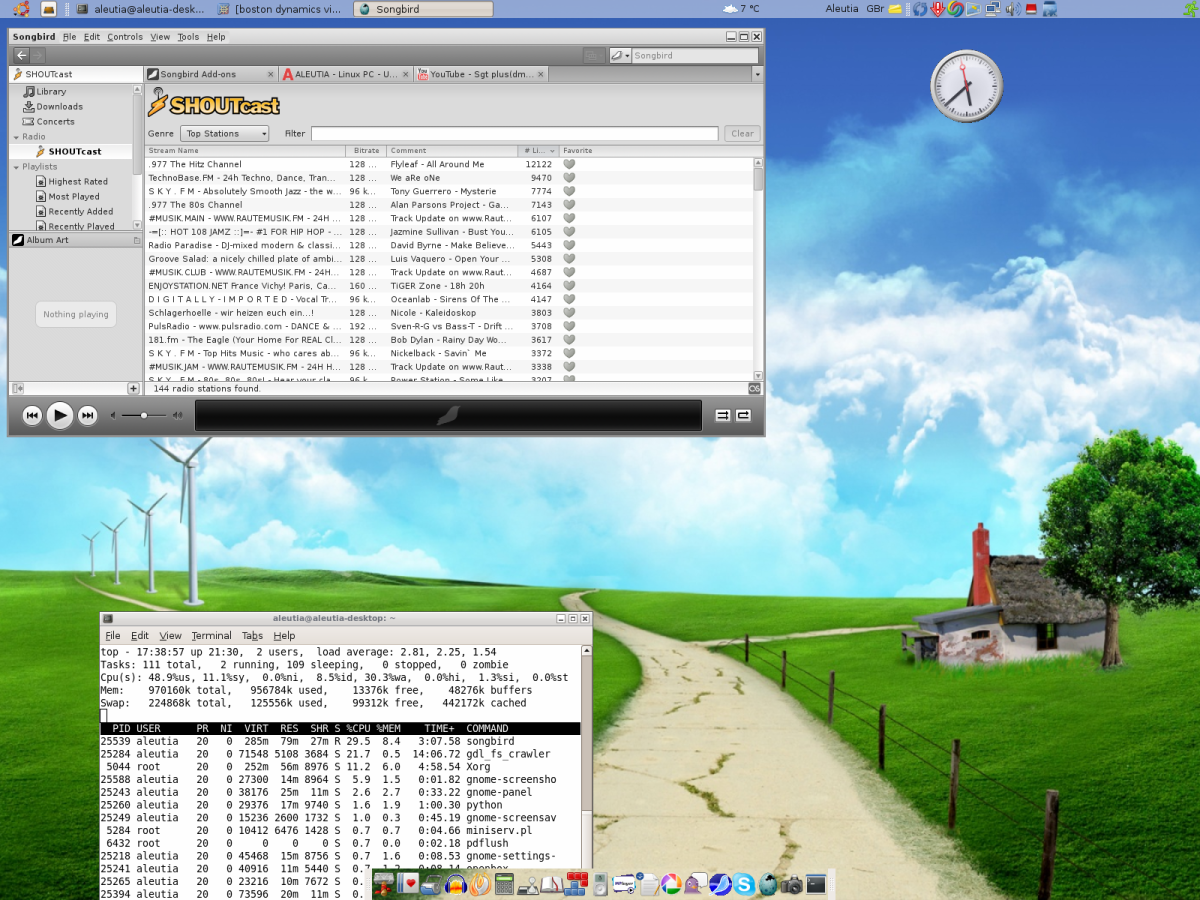Favorite the 181.fm The Eagle station
This screenshot has width=1200, height=900.
[569, 340]
